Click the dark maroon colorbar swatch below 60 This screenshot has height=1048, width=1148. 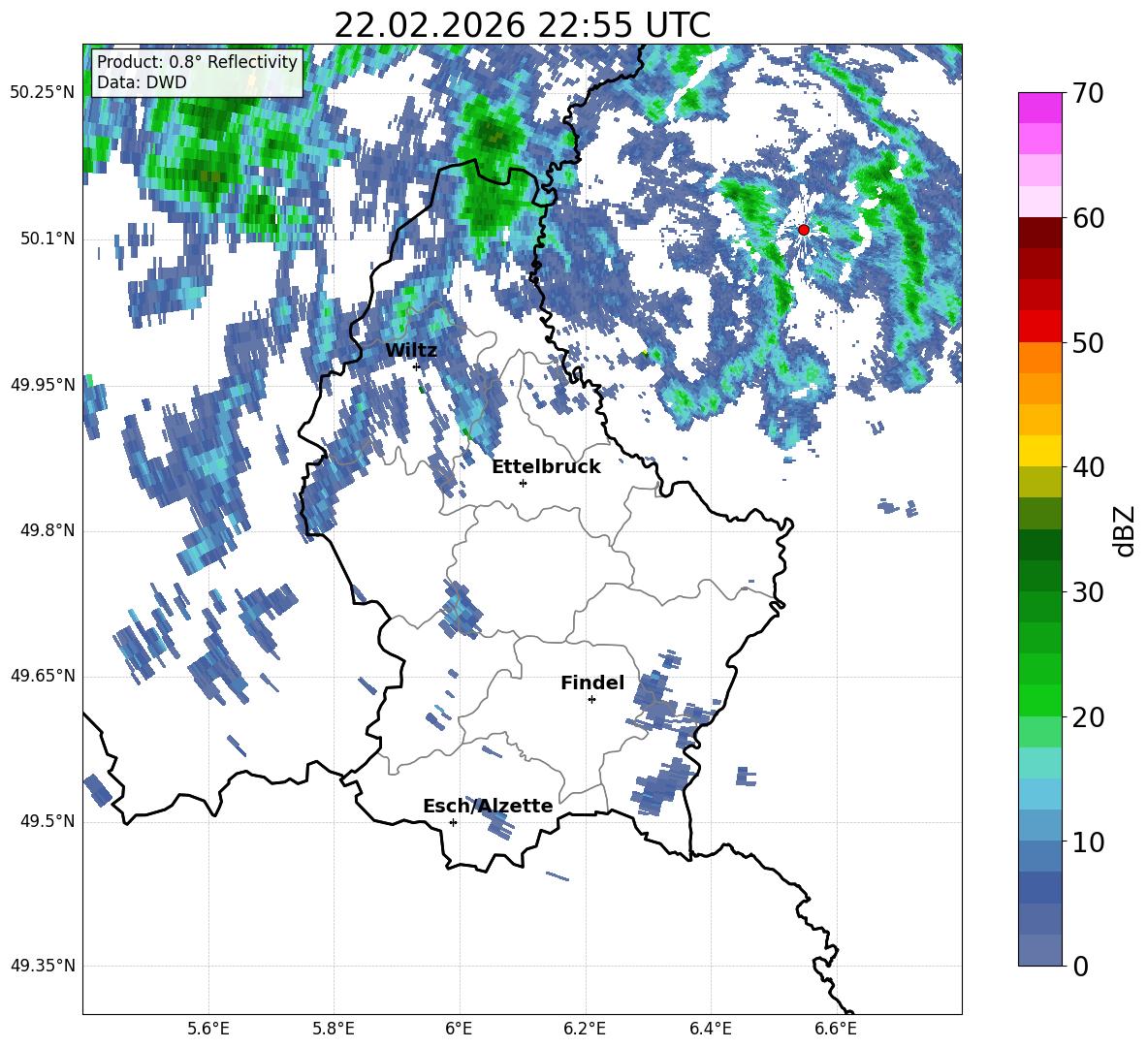click(x=1039, y=233)
